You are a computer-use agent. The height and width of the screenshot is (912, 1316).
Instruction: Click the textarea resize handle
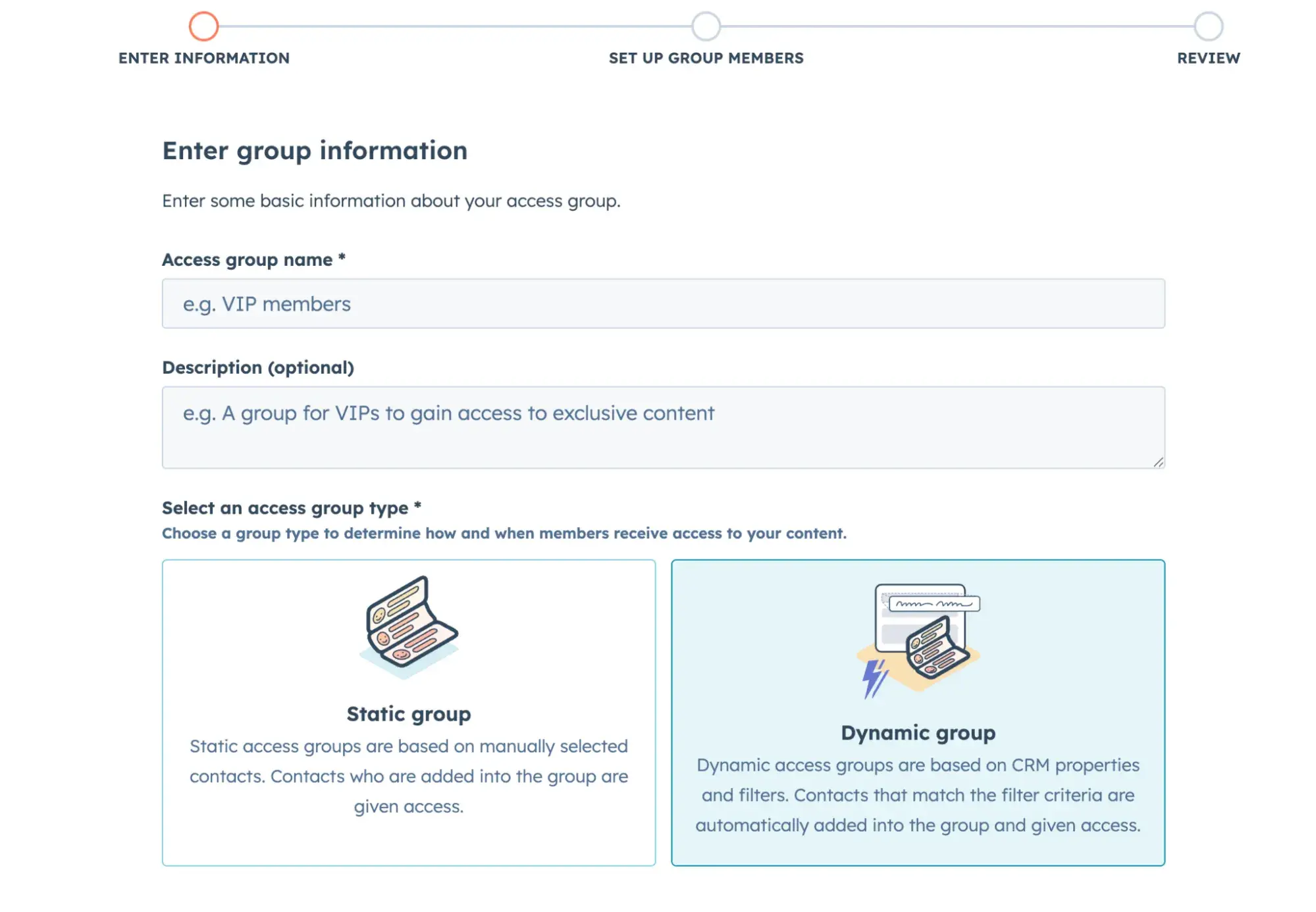click(x=1159, y=463)
